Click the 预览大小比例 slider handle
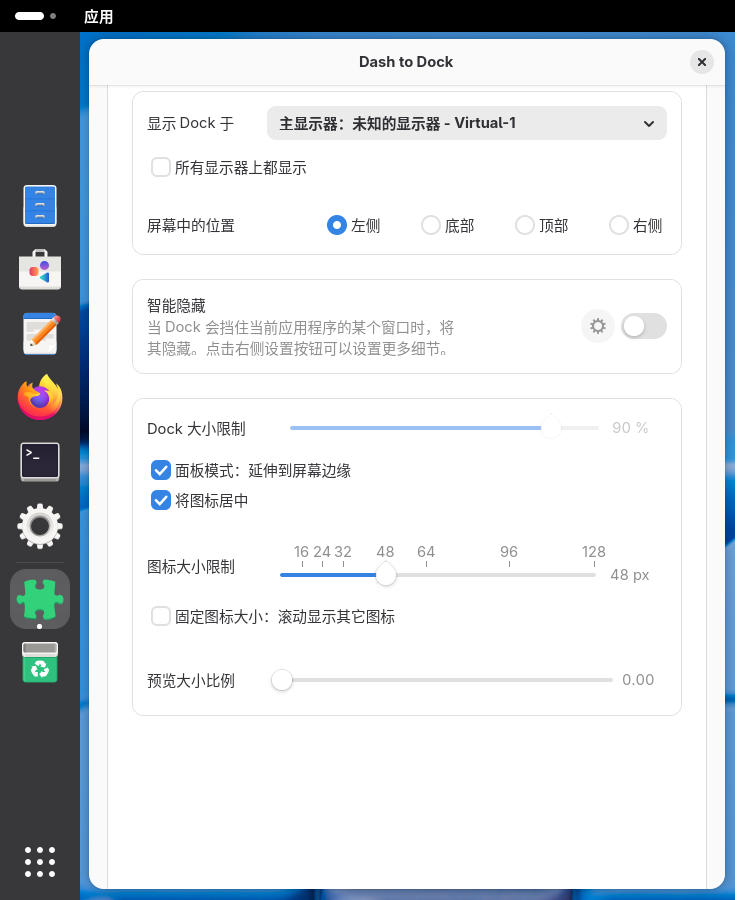735x900 pixels. [282, 680]
